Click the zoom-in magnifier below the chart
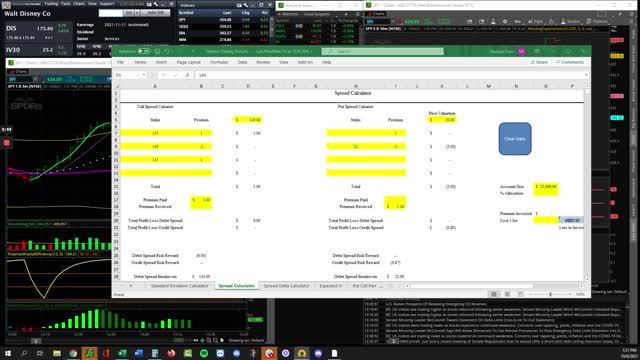 [x=209, y=340]
